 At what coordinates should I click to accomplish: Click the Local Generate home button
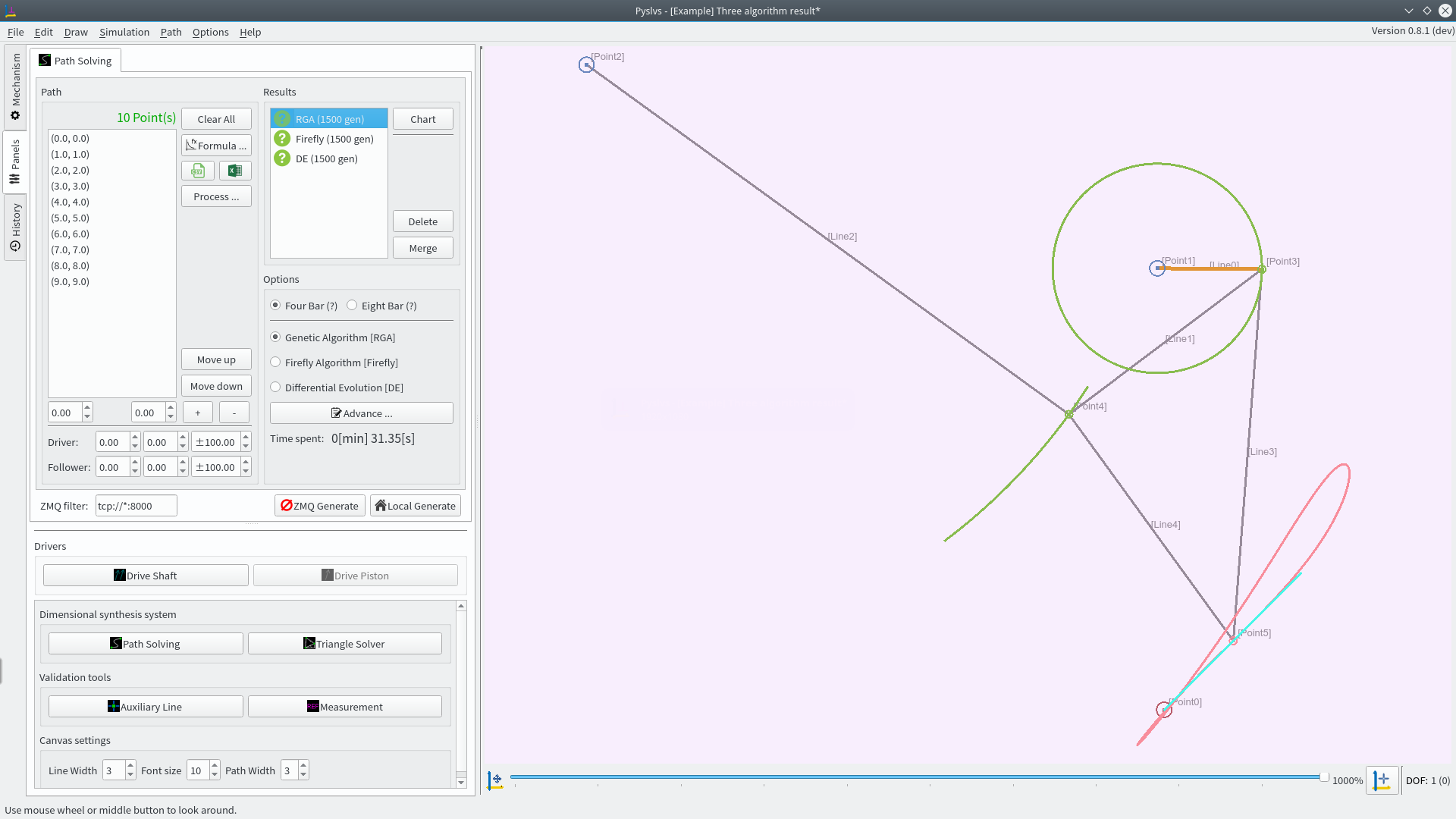(416, 506)
